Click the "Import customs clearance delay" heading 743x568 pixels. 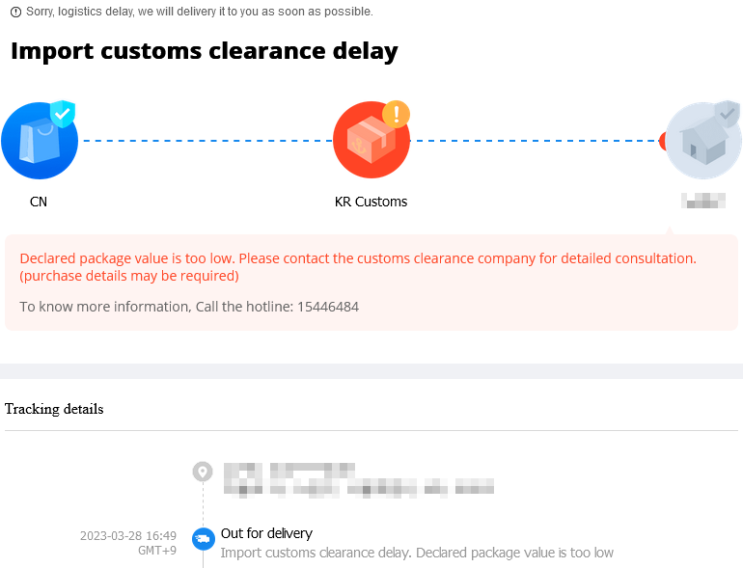click(x=204, y=51)
